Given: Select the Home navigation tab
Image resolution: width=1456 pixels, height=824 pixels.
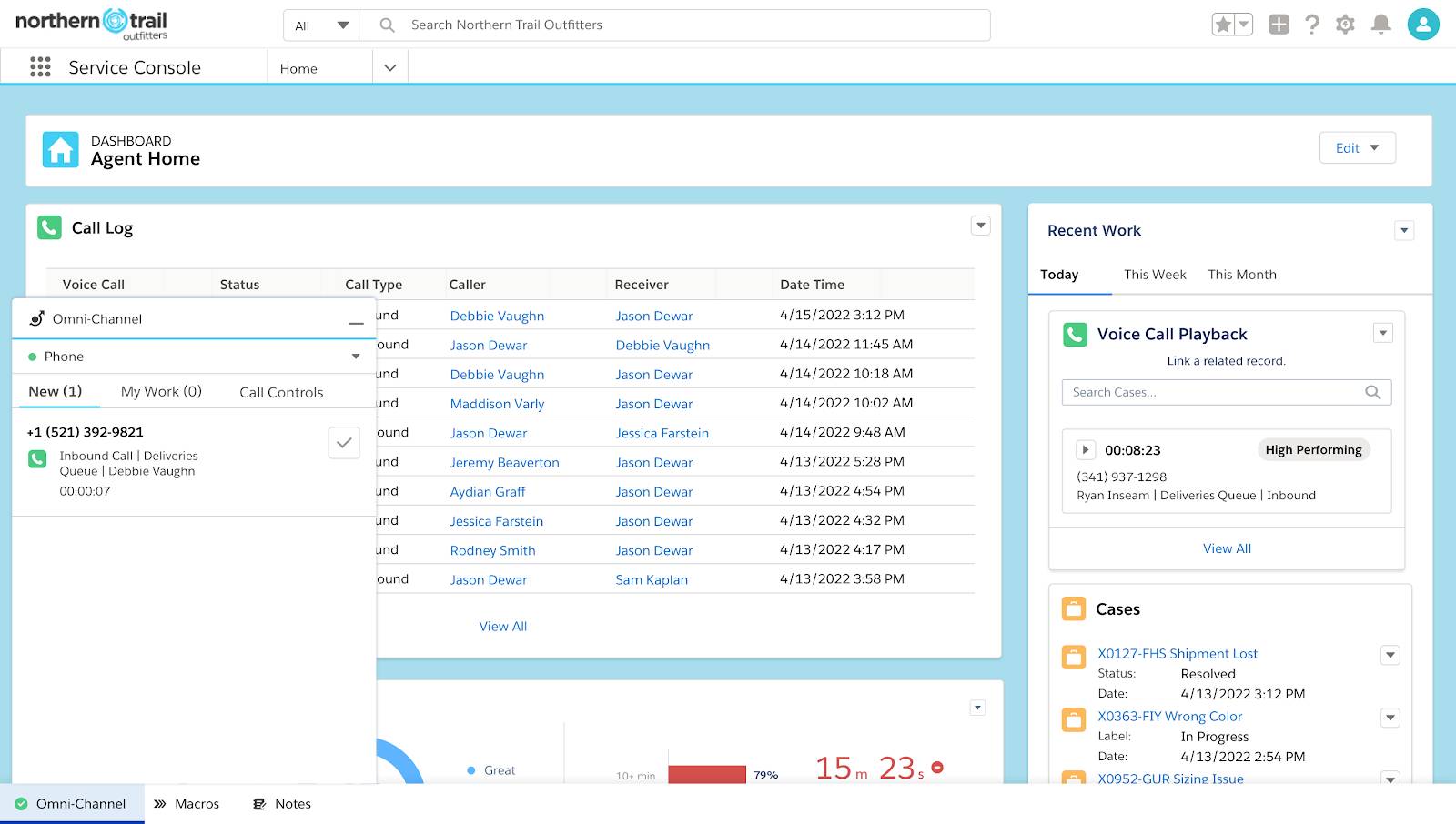Looking at the screenshot, I should pos(298,68).
